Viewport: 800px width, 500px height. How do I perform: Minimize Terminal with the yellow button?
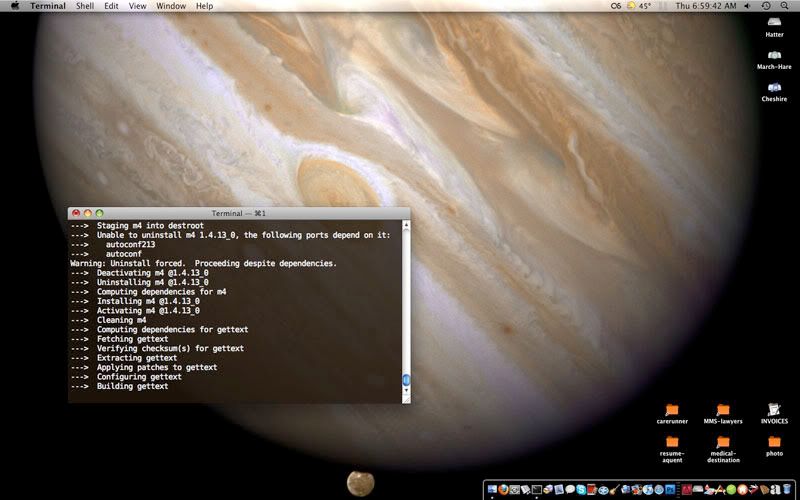coord(88,213)
